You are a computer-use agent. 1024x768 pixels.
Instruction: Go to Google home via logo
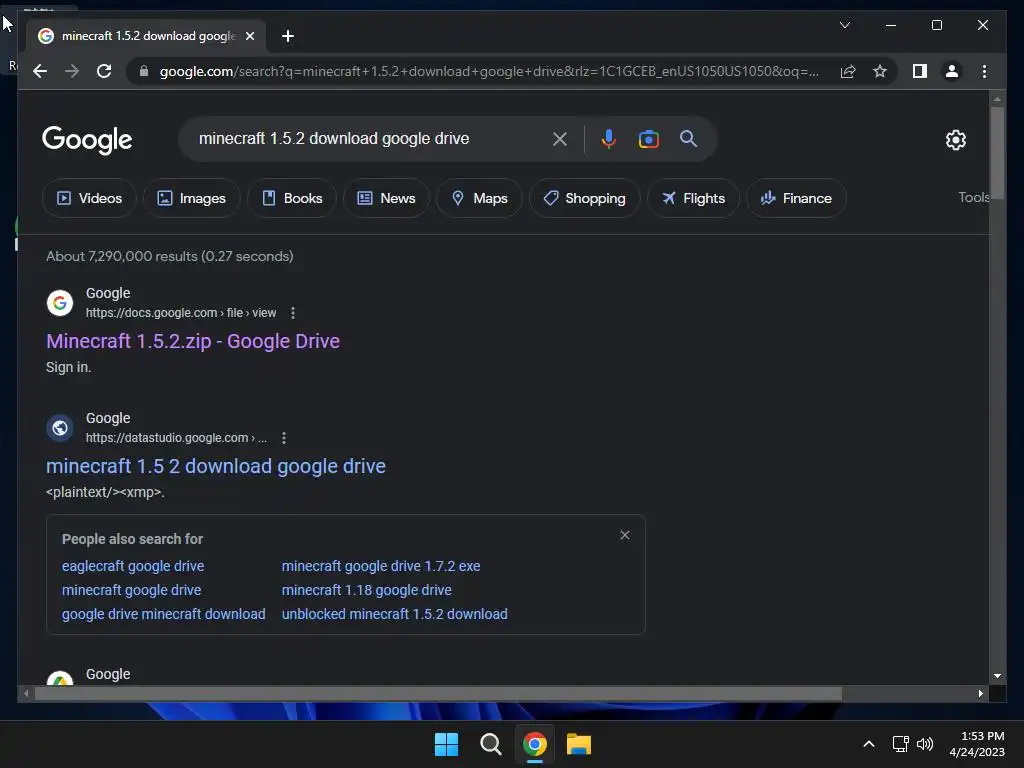click(x=87, y=140)
